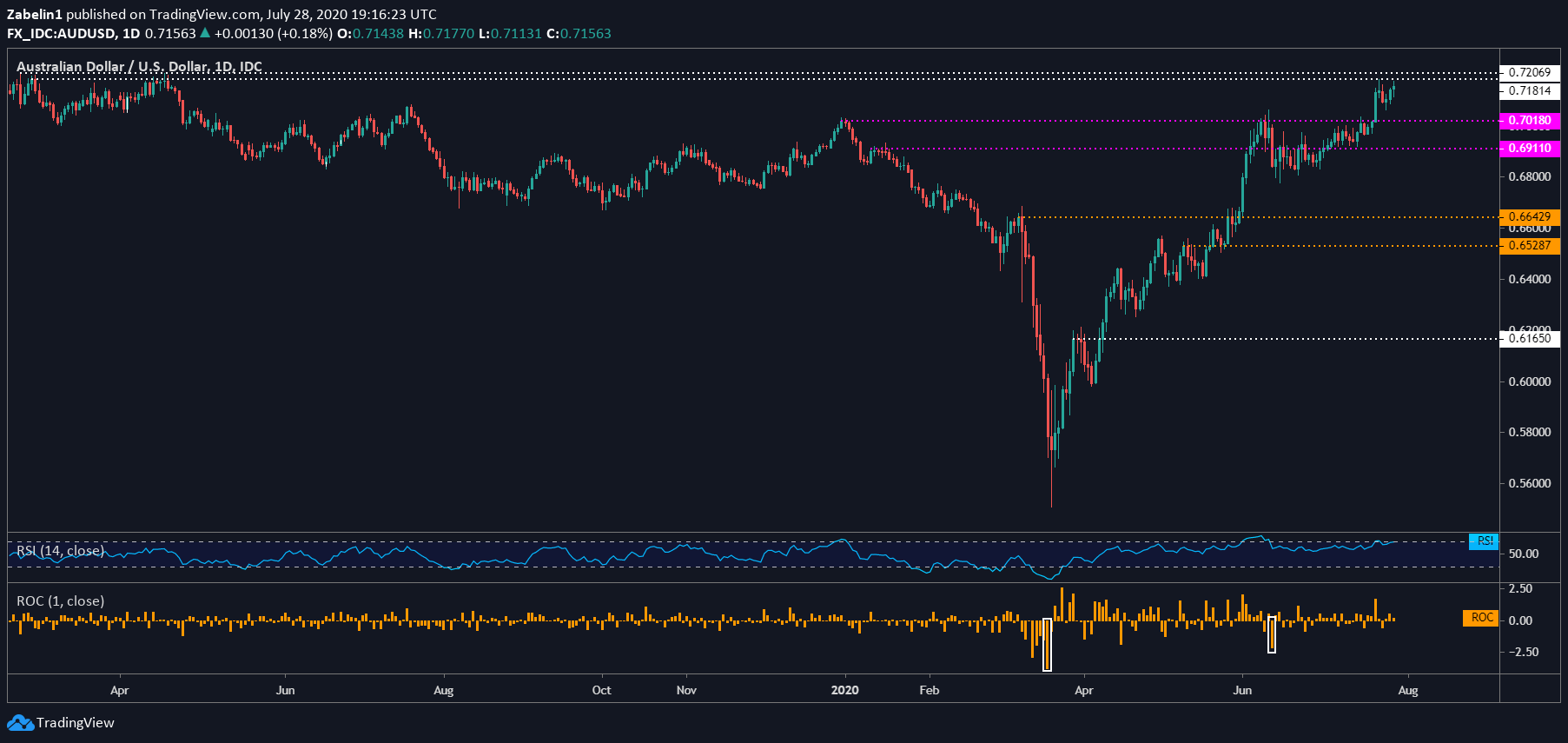The height and width of the screenshot is (743, 1568).
Task: Click the blue RSI value tag
Action: point(1484,541)
